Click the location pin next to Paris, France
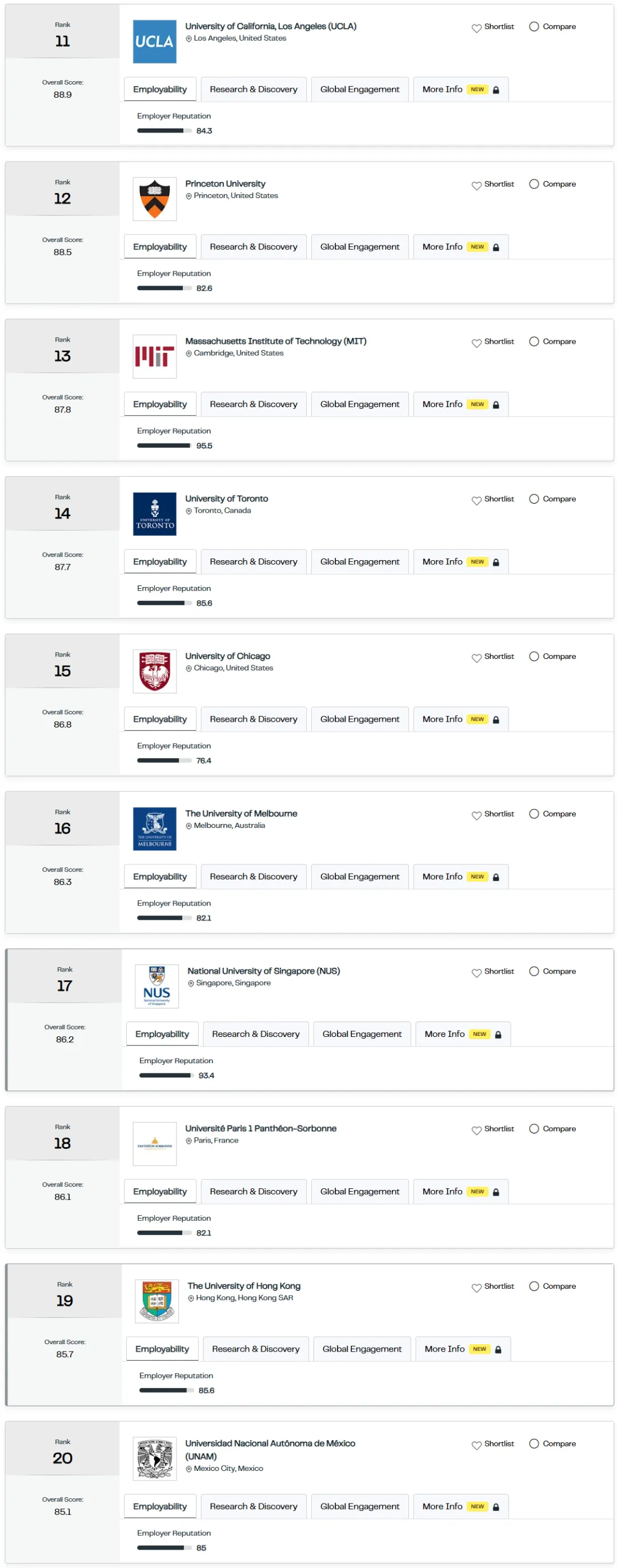 [189, 1141]
